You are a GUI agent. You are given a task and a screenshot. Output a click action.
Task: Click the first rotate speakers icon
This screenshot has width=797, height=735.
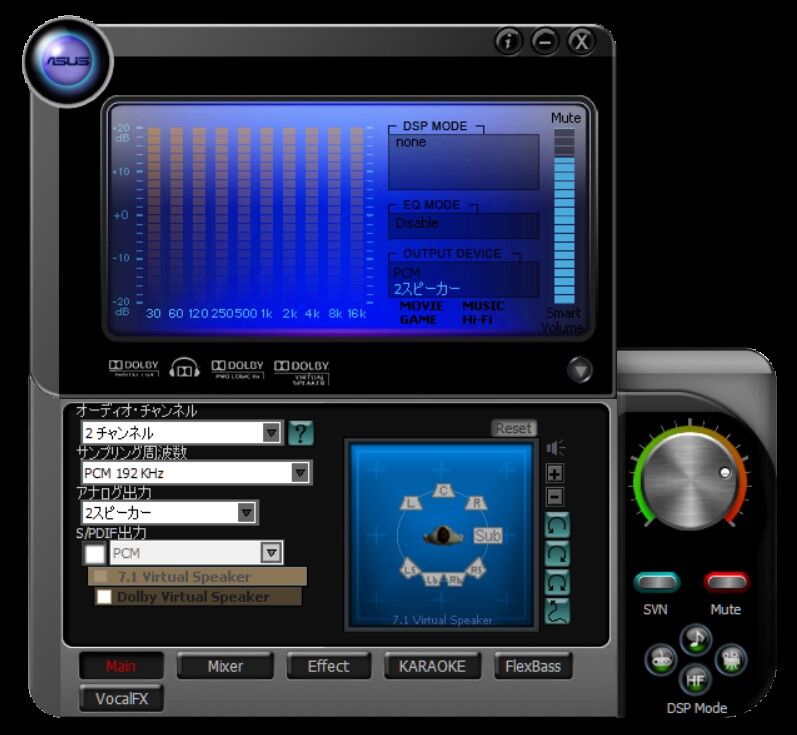557,526
